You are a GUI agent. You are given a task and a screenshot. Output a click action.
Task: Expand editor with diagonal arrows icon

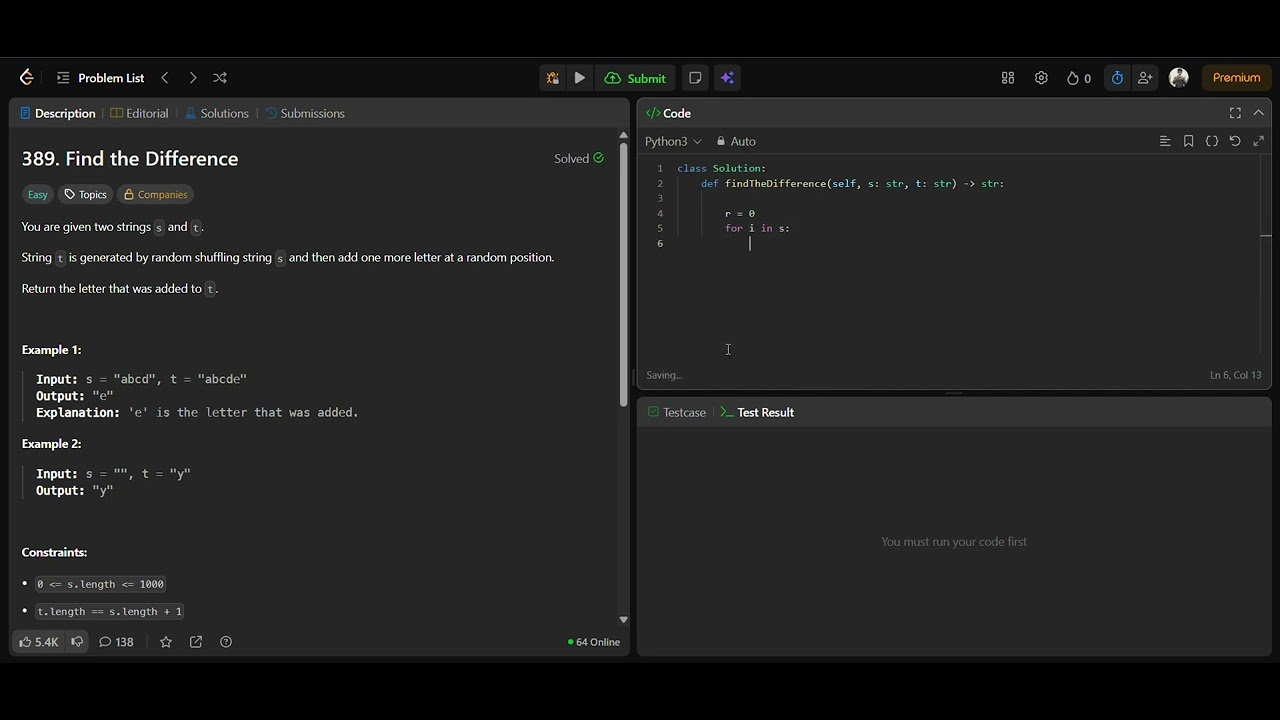pyautogui.click(x=1258, y=142)
